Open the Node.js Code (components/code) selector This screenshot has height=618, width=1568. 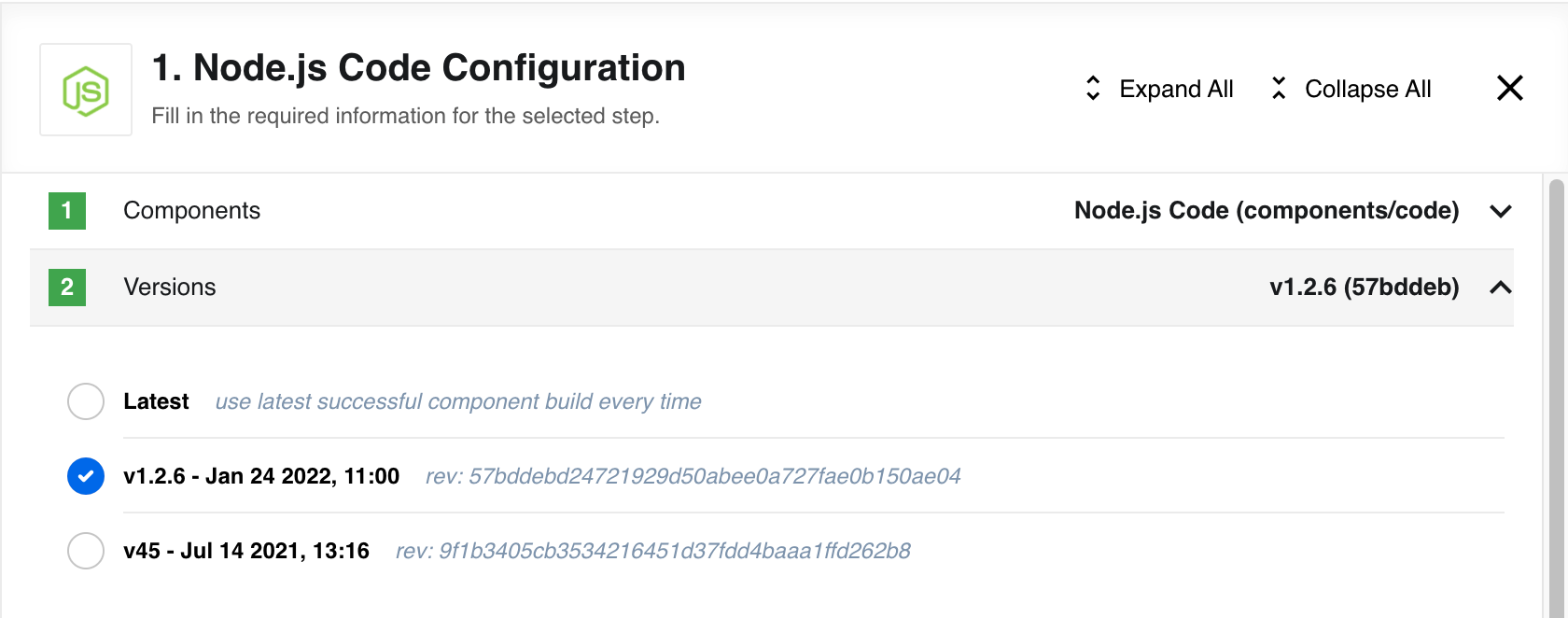pos(1267,211)
